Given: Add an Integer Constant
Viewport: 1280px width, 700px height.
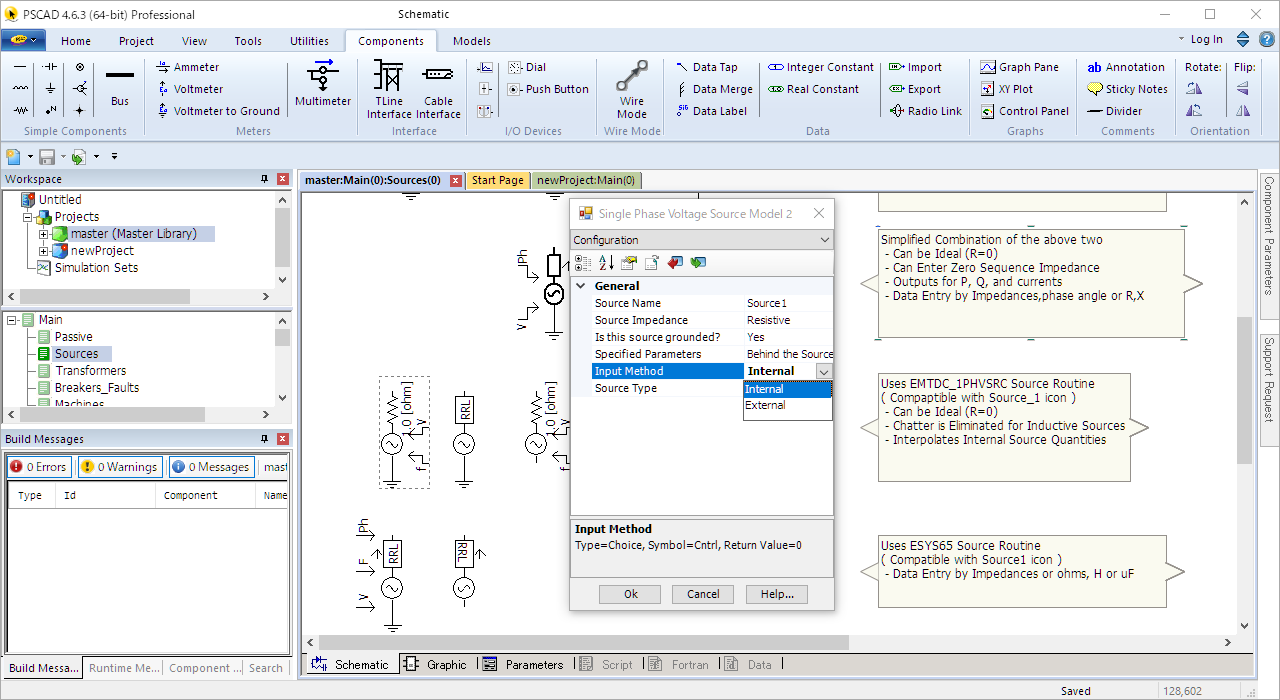Looking at the screenshot, I should 821,67.
